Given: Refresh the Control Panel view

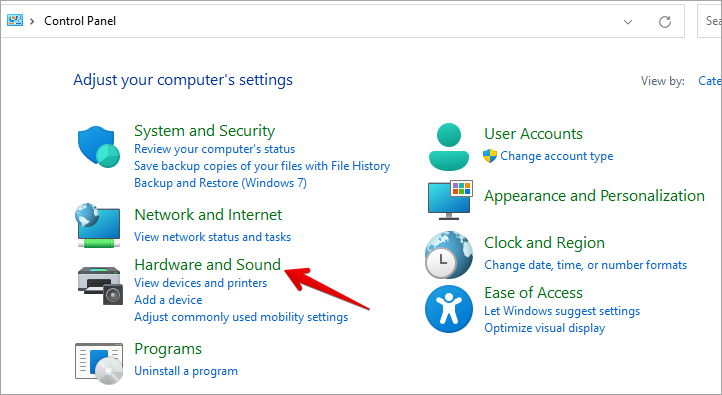Looking at the screenshot, I should [664, 22].
